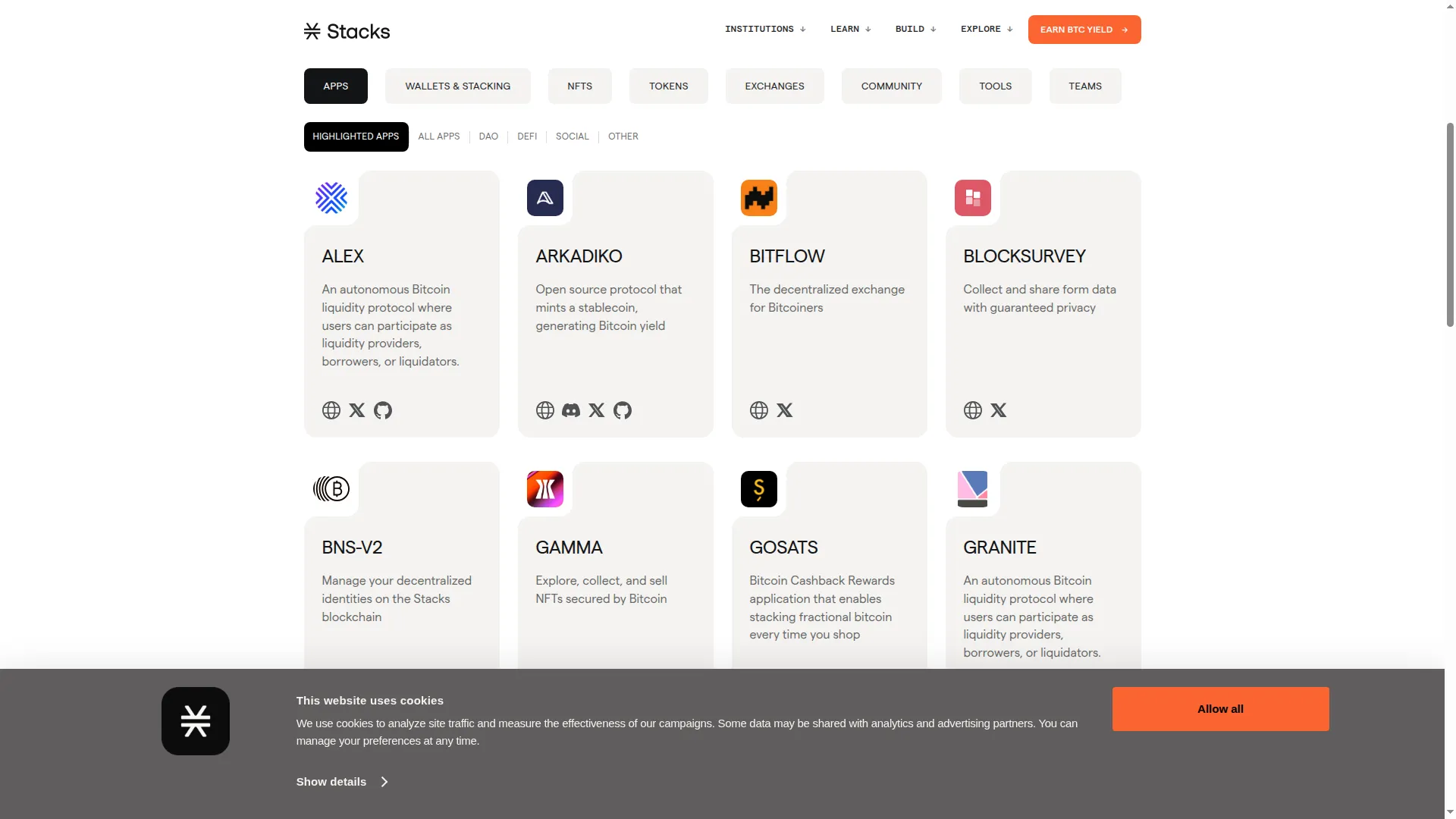The image size is (1456, 819).
Task: Switch to the Tools tab
Action: tap(996, 86)
